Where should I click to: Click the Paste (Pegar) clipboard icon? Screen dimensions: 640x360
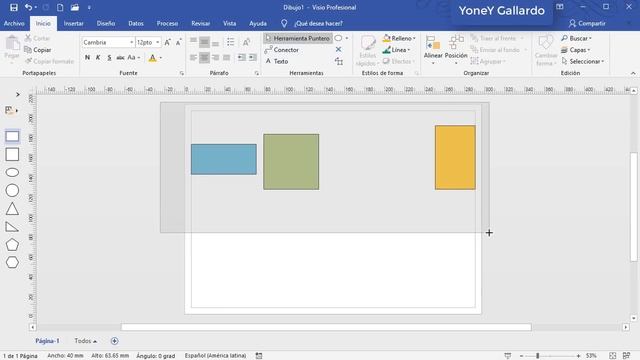click(x=12, y=44)
